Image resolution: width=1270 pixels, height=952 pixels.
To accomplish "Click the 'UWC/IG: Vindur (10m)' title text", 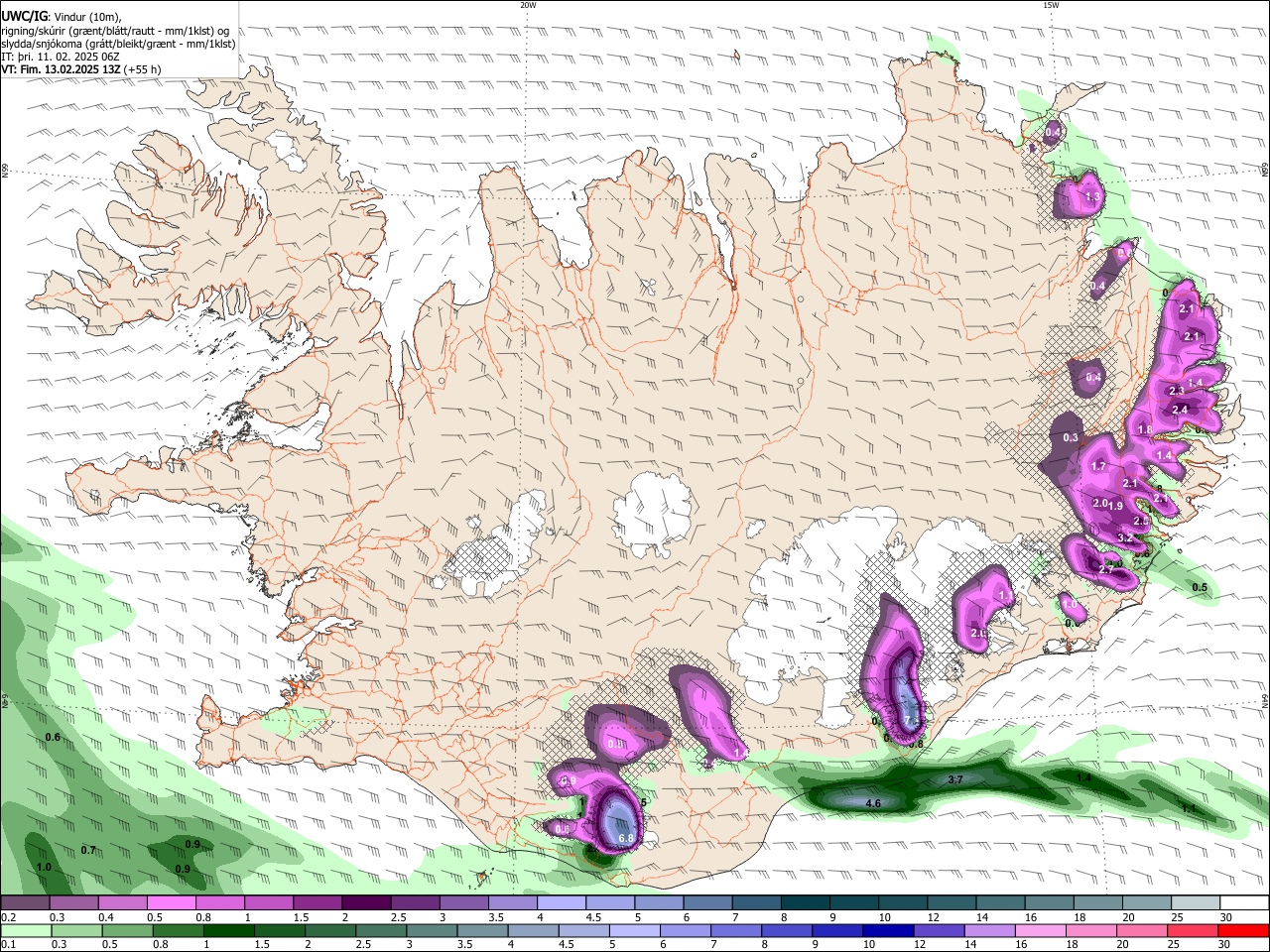I will pyautogui.click(x=62, y=16).
